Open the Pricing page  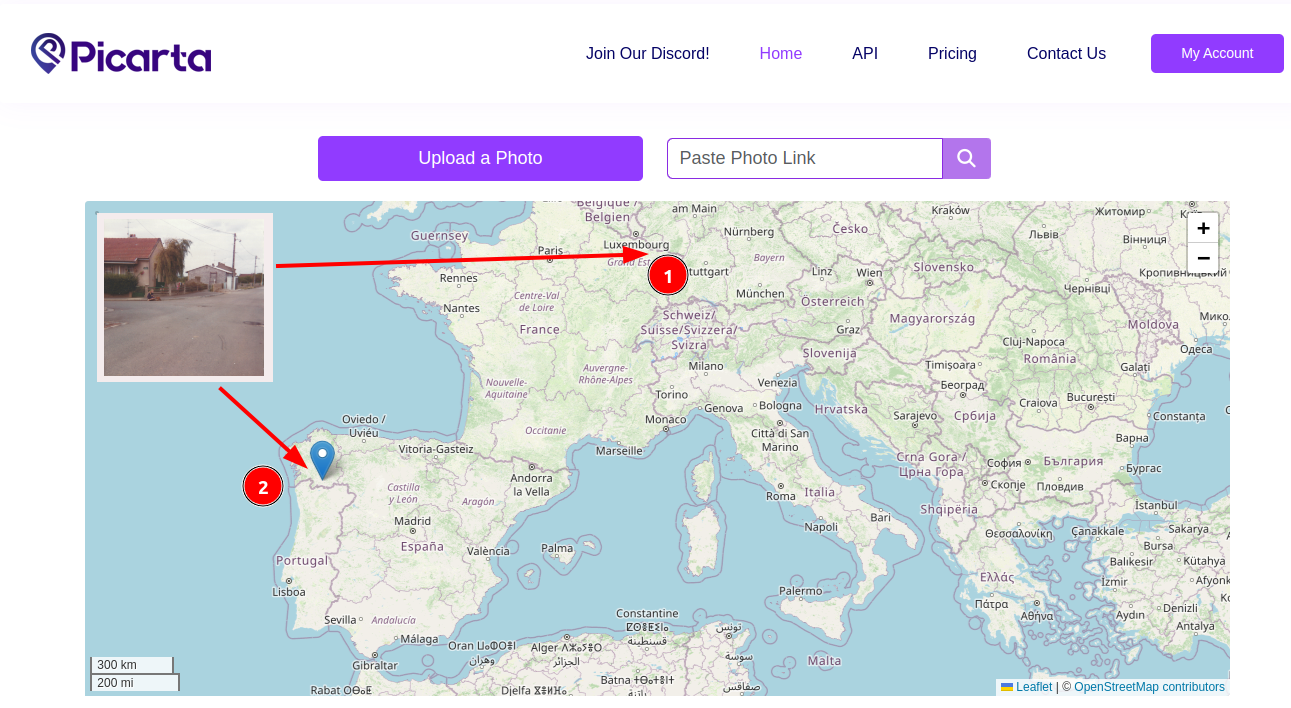(952, 54)
